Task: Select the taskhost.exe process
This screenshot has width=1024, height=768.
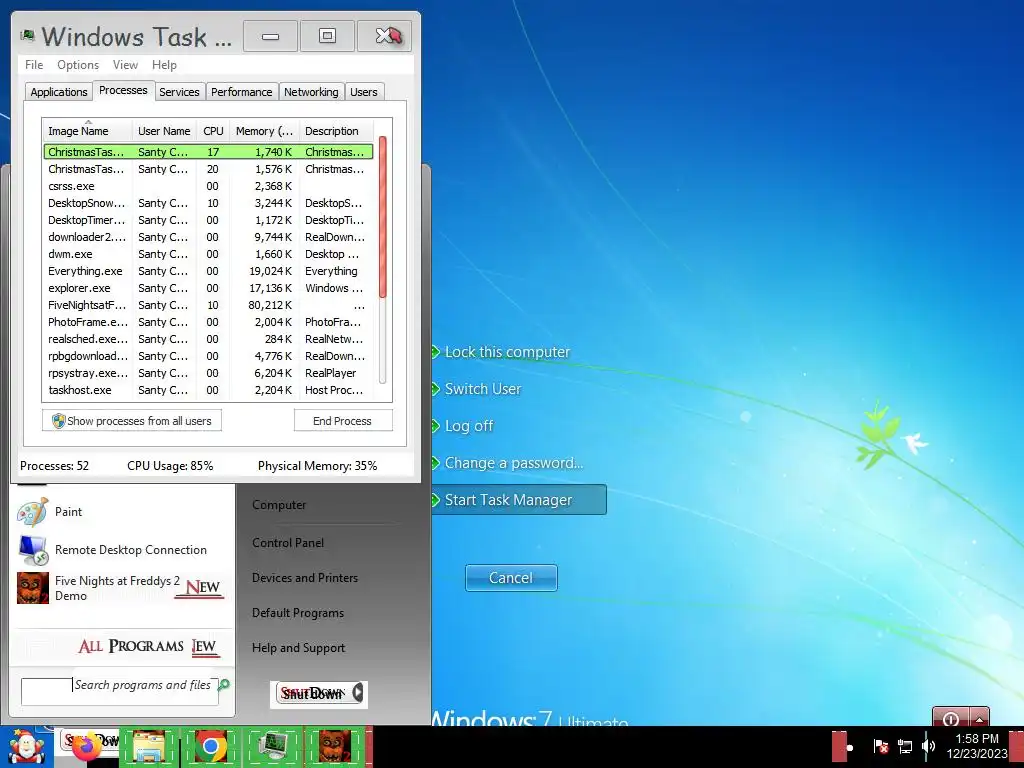Action: pos(208,390)
